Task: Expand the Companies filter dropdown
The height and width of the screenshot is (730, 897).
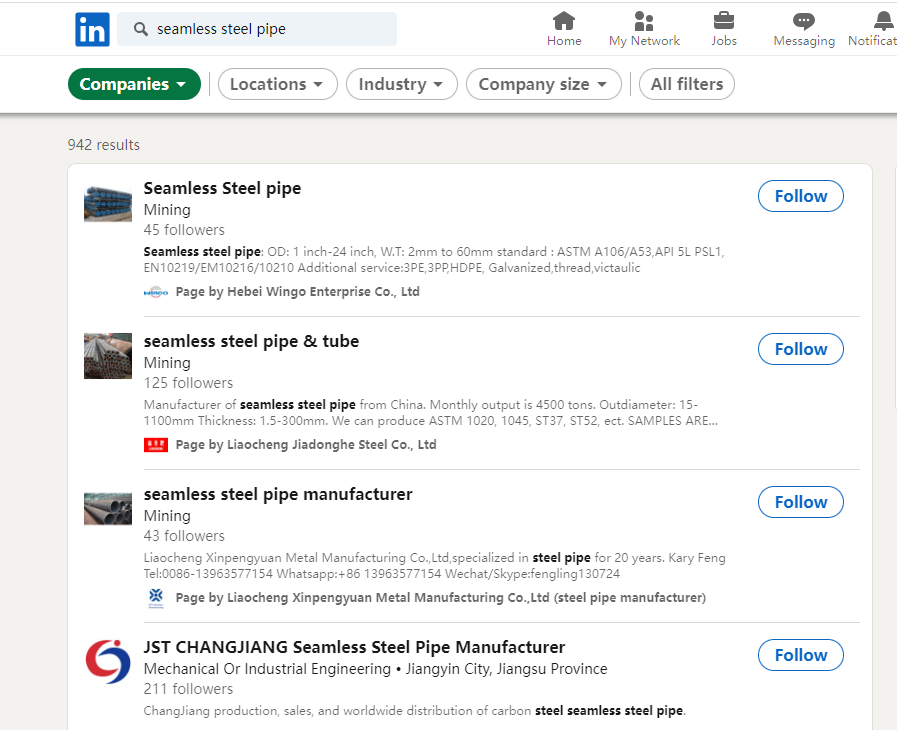Action: coord(134,84)
